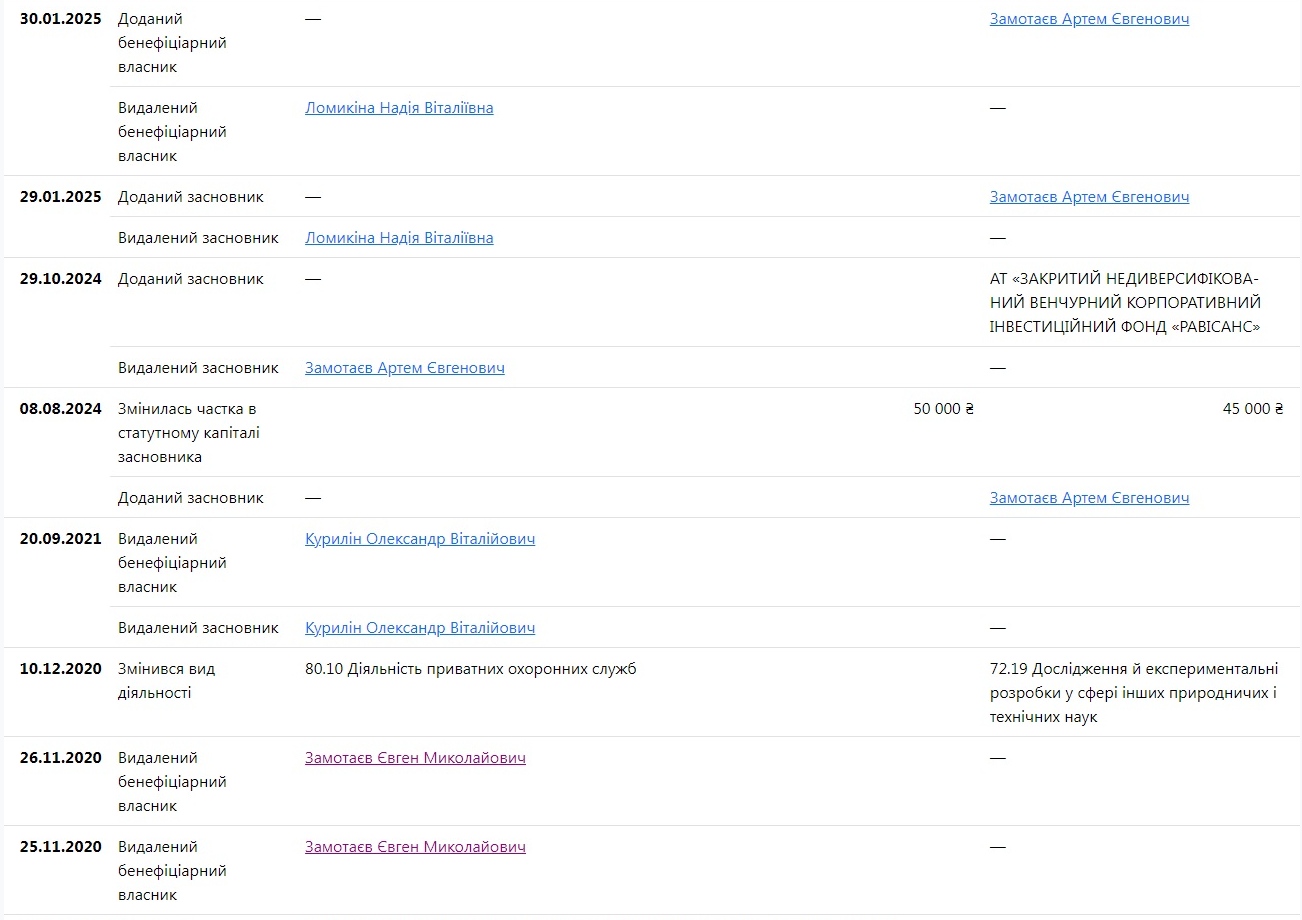The height and width of the screenshot is (920, 1302).
Task: Open Замотаєв Артем link in 30.01.2025 row
Action: pos(1089,19)
